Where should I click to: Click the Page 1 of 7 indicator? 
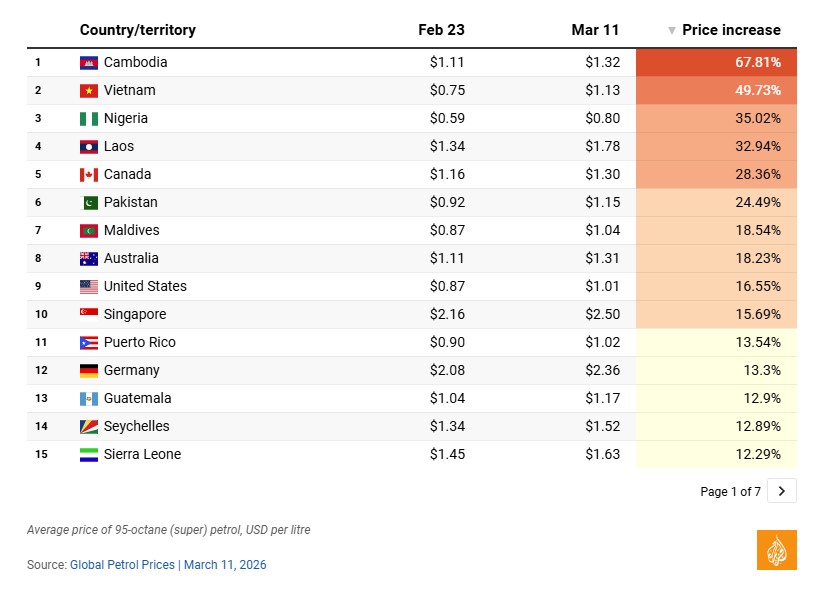pyautogui.click(x=730, y=491)
